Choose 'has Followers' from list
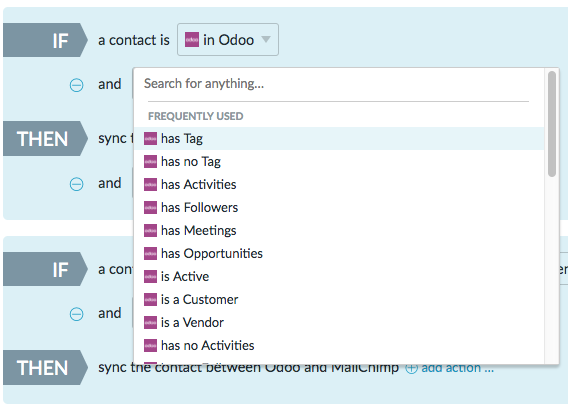Image resolution: width=568 pixels, height=411 pixels. [339, 207]
